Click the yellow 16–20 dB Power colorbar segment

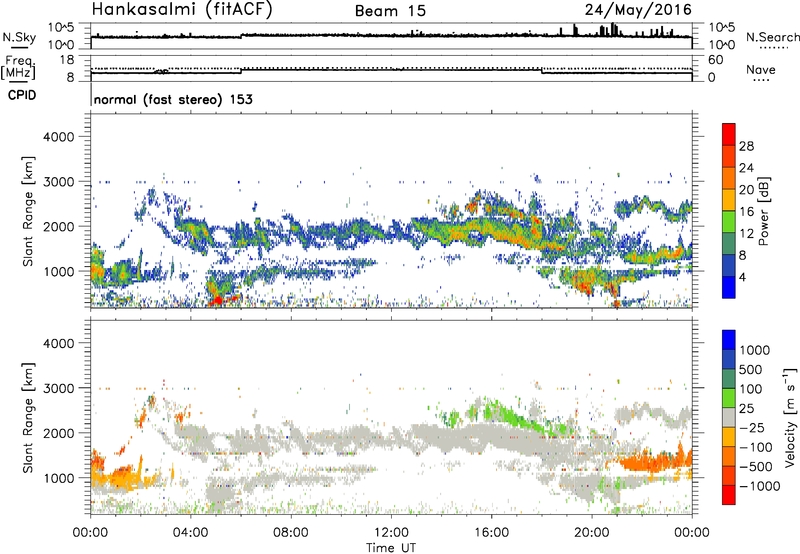729,200
